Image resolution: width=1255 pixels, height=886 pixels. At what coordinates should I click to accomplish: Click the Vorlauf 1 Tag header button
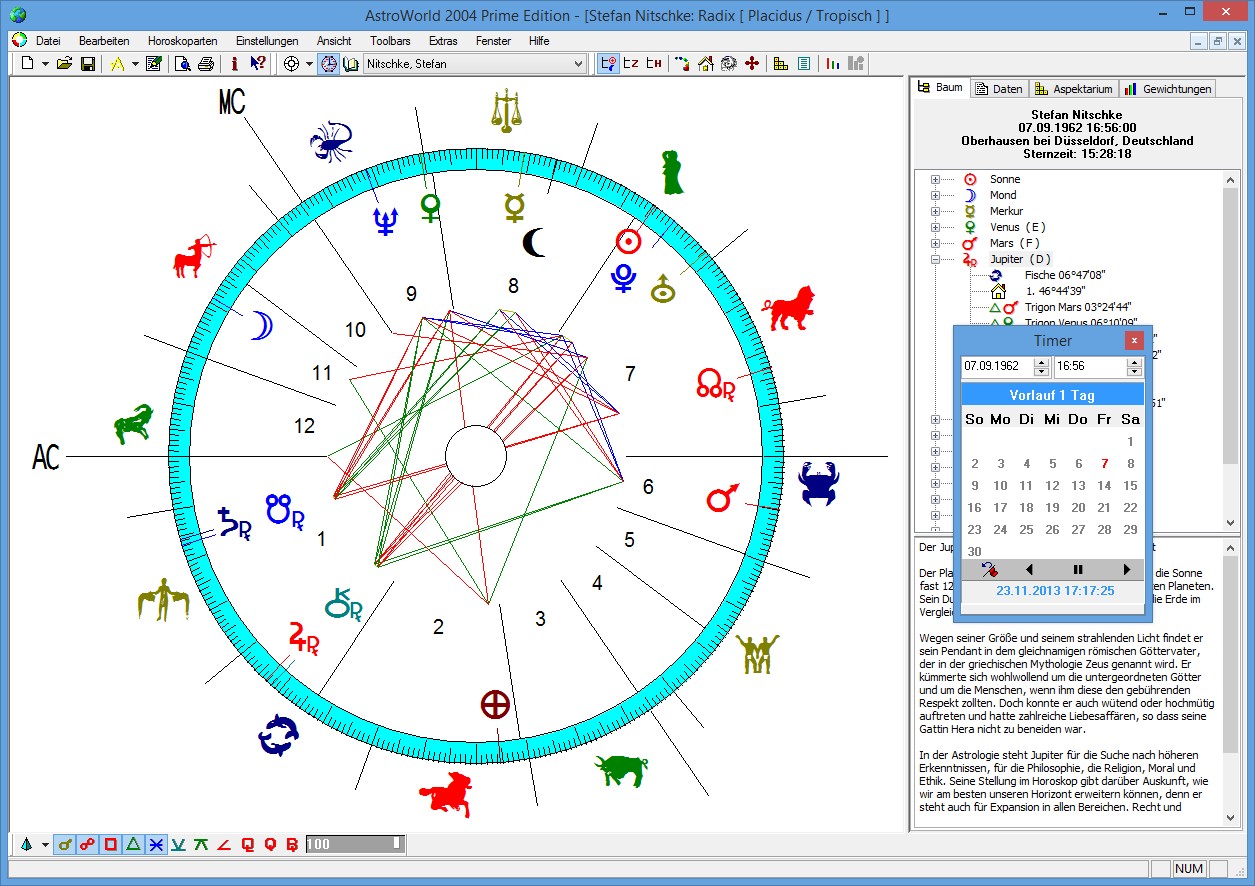coord(1052,395)
